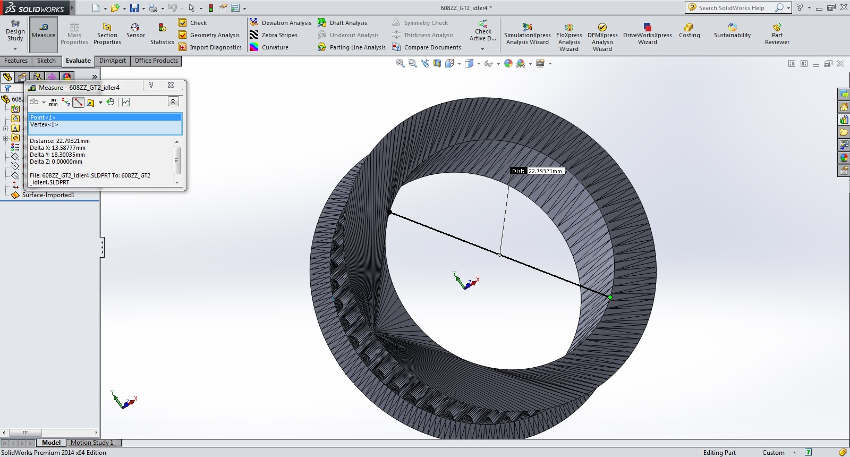
Task: Open the PropertyManager tab
Action: coord(22,77)
